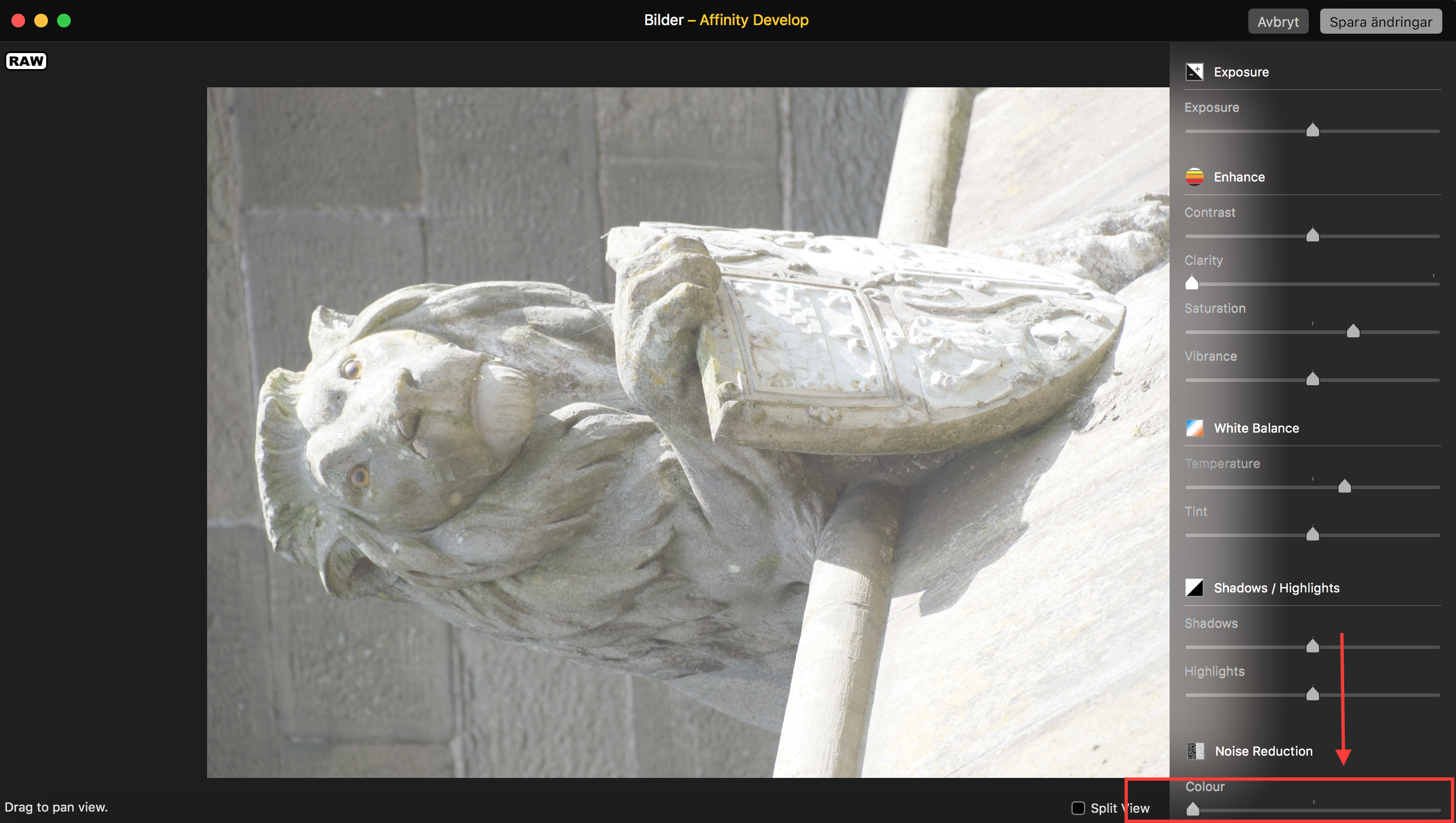This screenshot has height=823, width=1456.
Task: Click the Contrast label
Action: coord(1210,212)
